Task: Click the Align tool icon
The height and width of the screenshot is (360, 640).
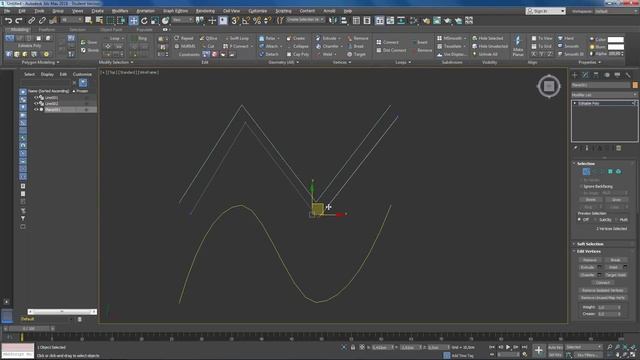Action: coord(344,20)
